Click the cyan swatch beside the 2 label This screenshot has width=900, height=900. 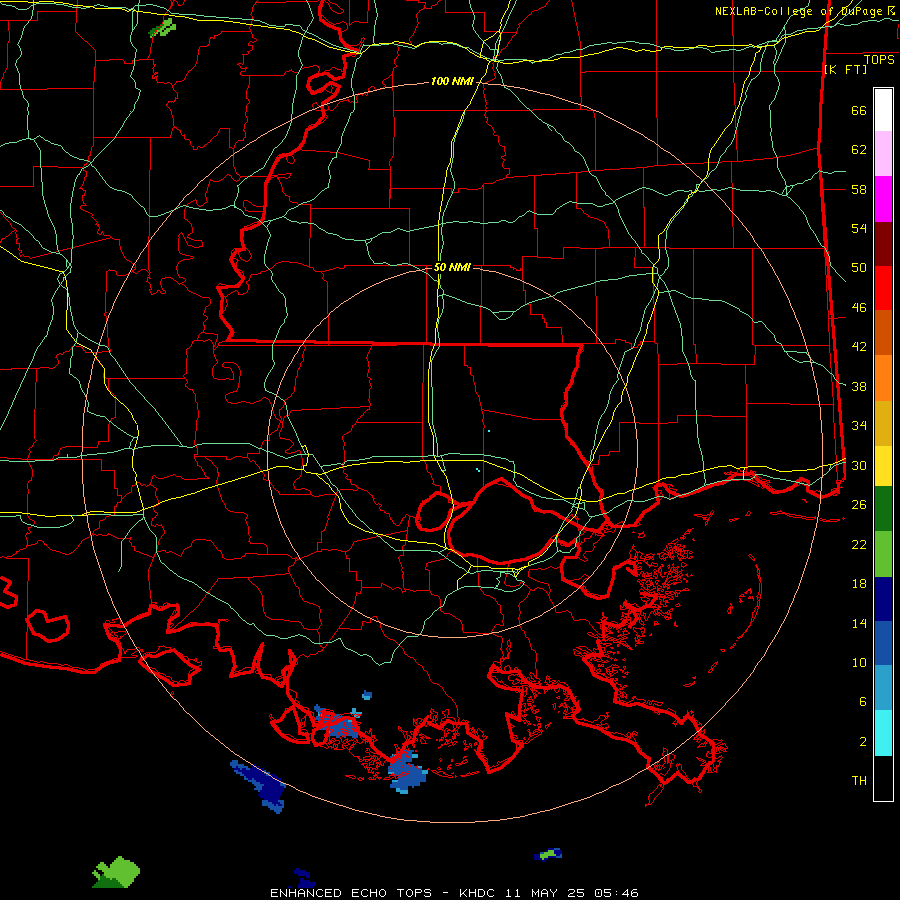click(x=883, y=733)
